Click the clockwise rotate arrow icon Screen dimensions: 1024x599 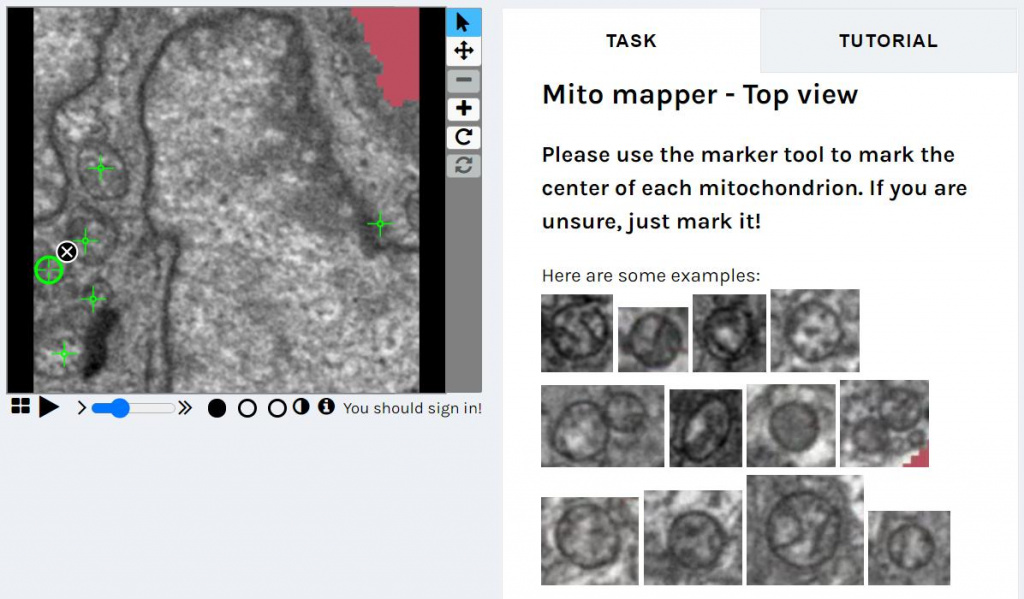[x=463, y=137]
